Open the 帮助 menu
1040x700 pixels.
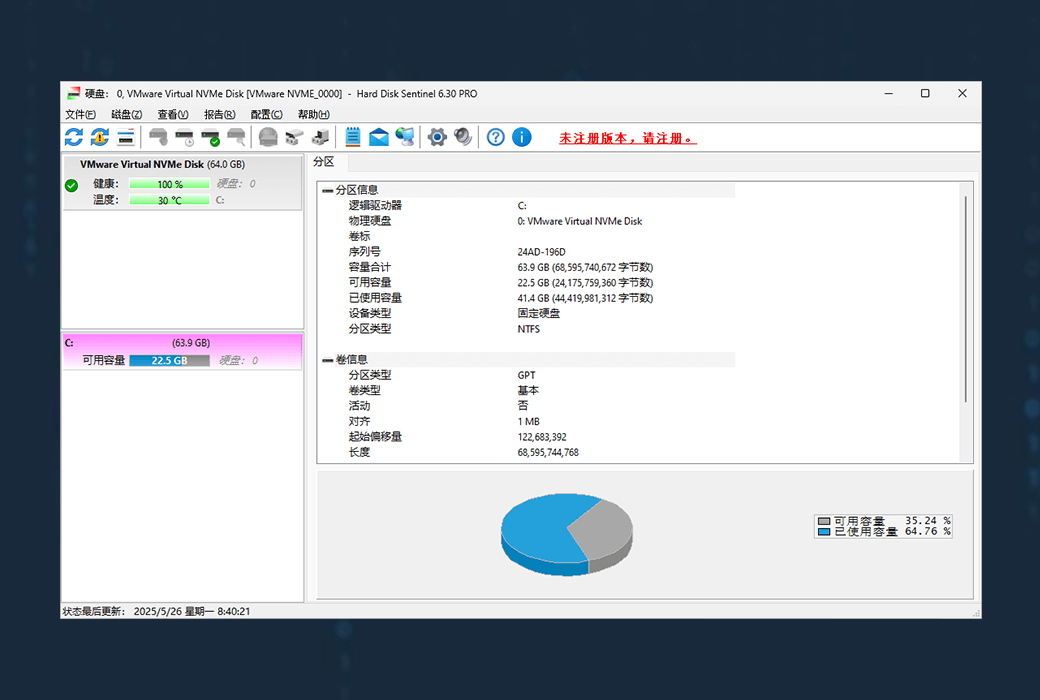coord(314,114)
